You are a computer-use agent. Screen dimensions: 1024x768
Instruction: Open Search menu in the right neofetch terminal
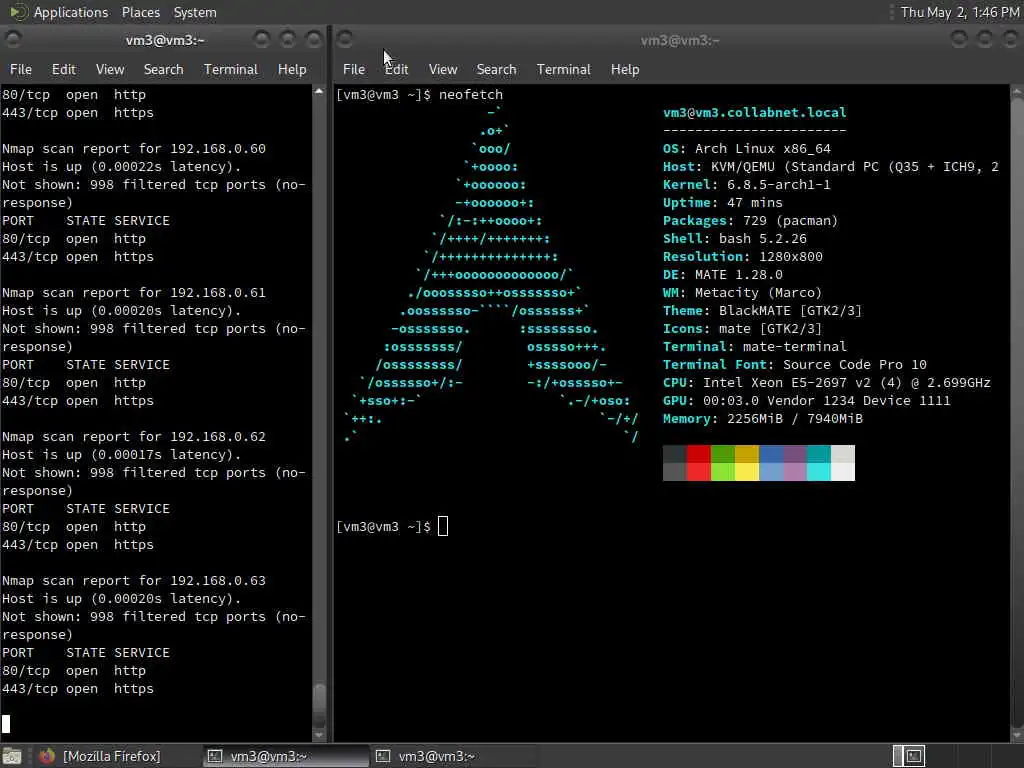click(x=496, y=69)
